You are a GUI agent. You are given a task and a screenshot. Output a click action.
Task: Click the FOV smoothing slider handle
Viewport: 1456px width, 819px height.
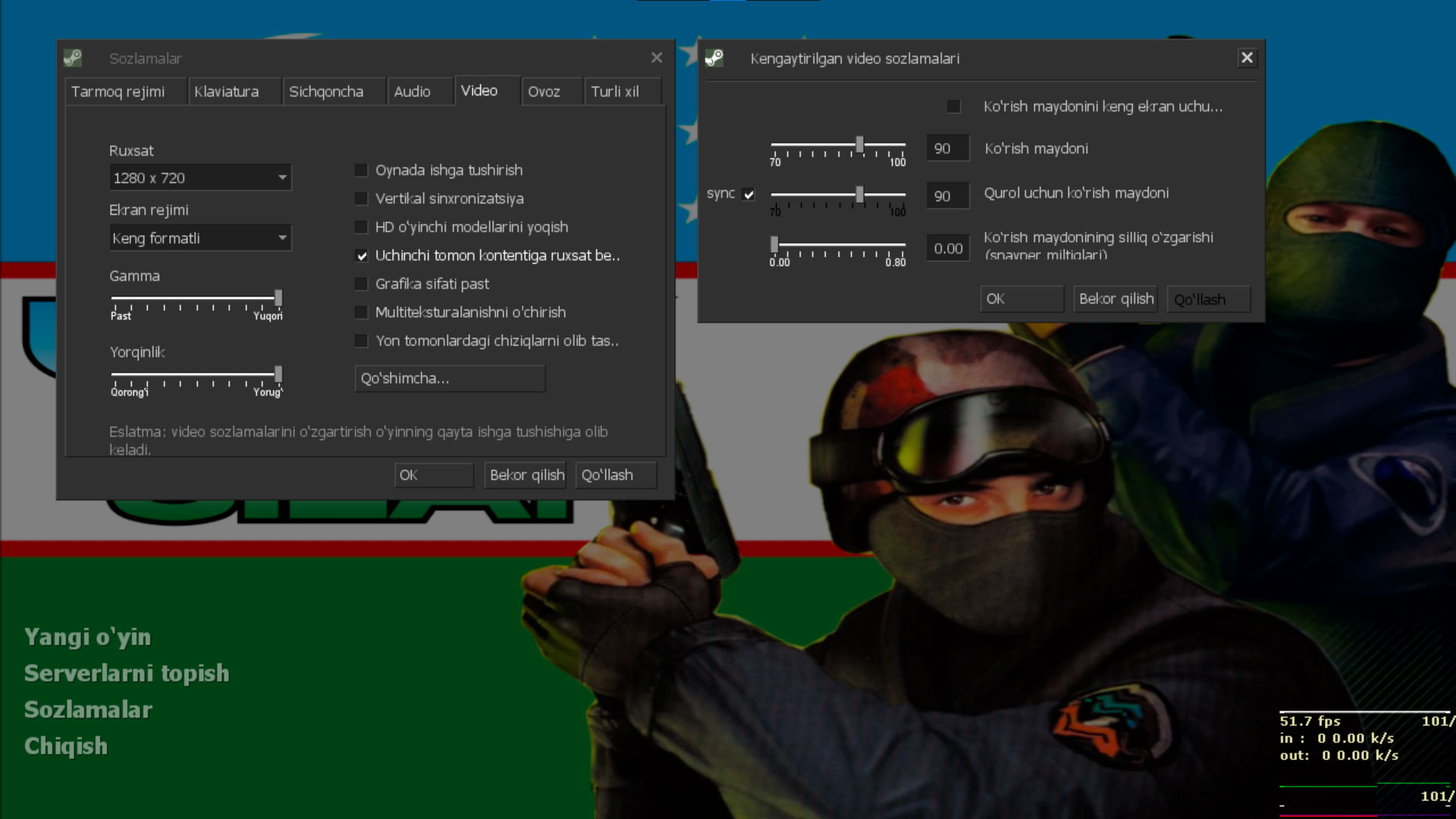pyautogui.click(x=774, y=244)
